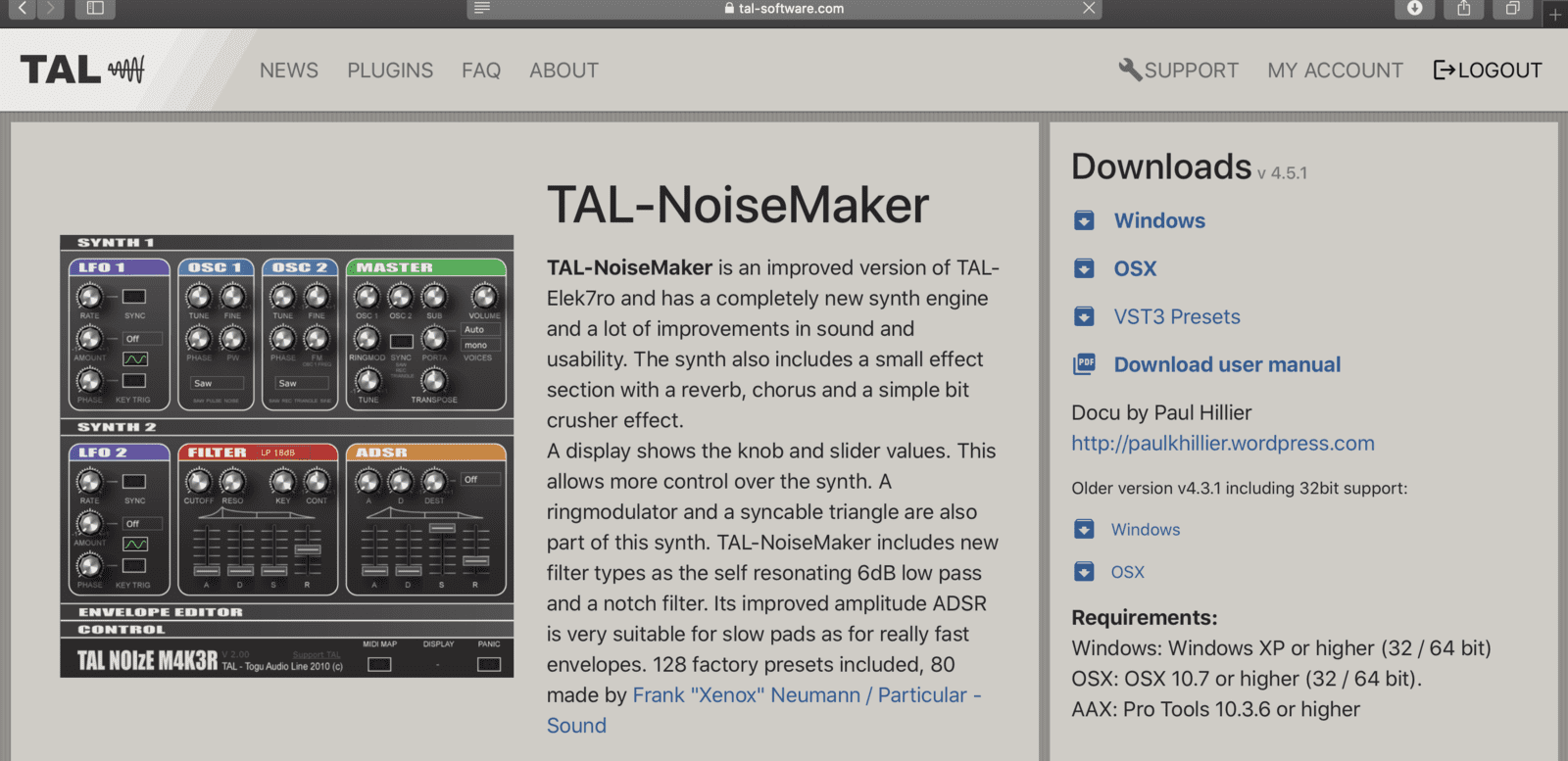This screenshot has height=761, width=1568.
Task: Open the VST3 Presets download link
Action: click(1177, 316)
